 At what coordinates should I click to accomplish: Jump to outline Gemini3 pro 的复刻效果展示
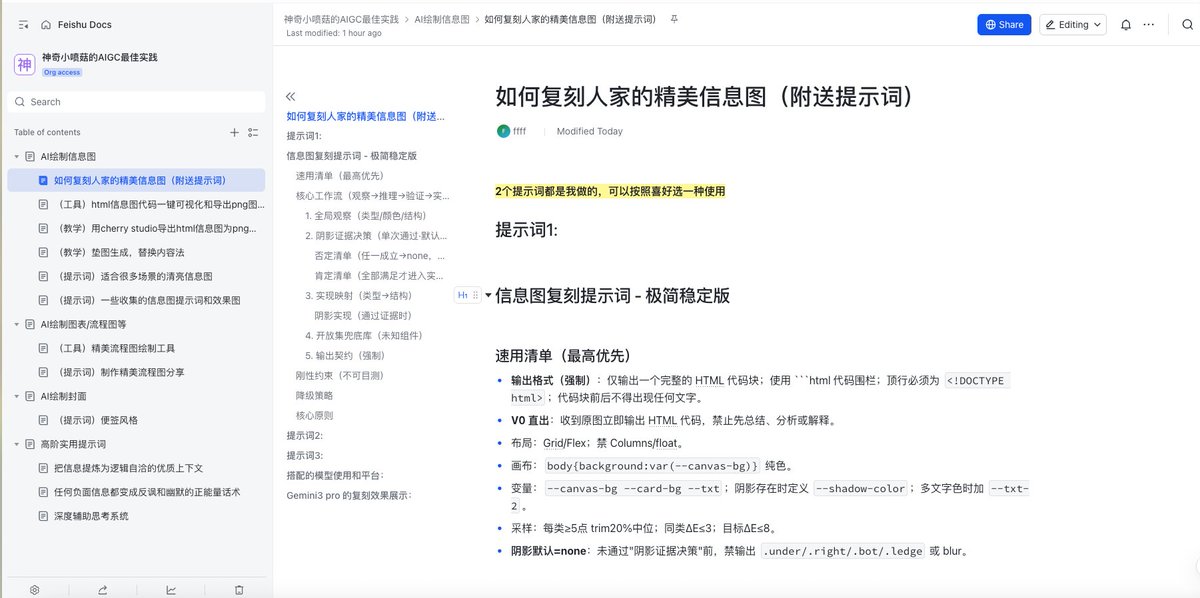coord(349,496)
